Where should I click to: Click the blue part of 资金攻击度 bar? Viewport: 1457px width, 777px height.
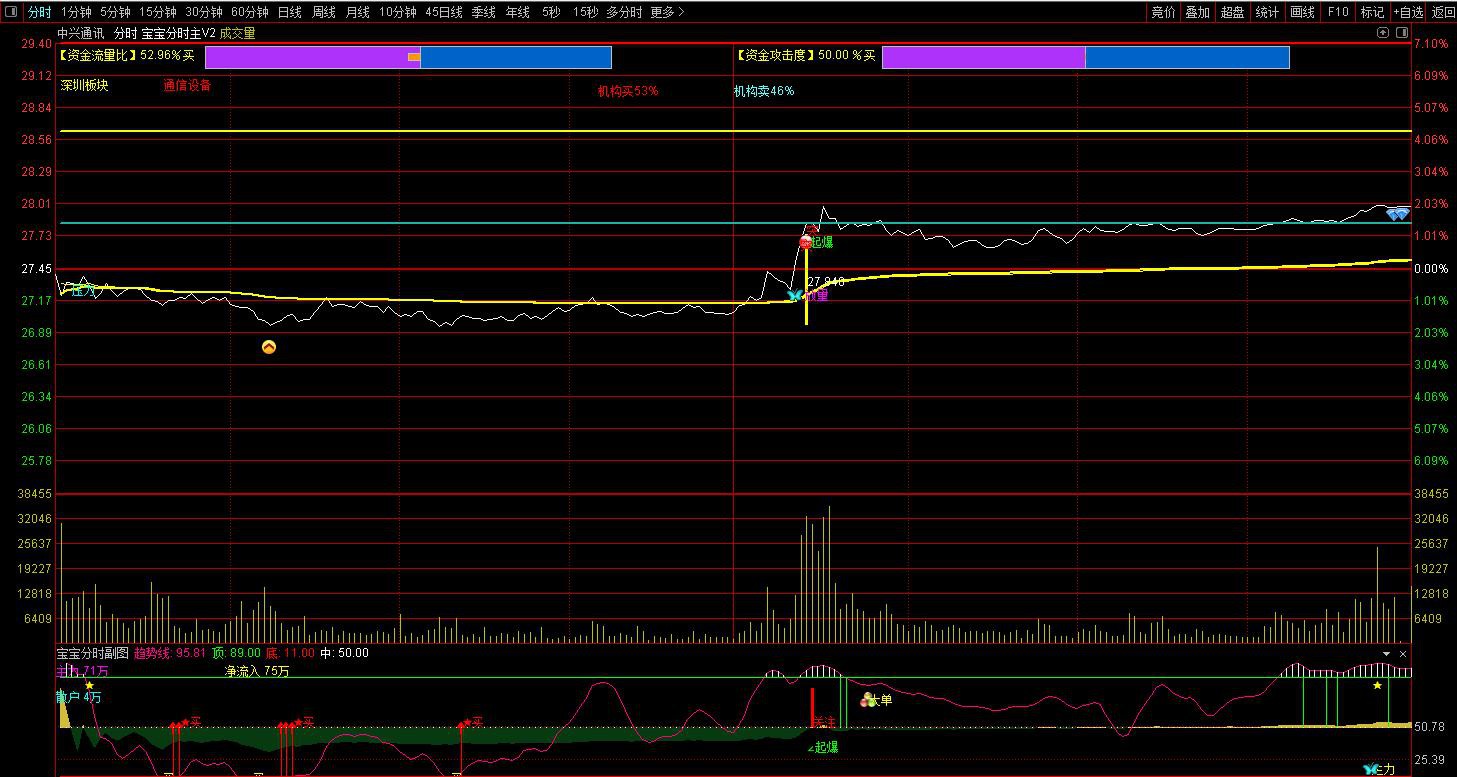point(1187,57)
